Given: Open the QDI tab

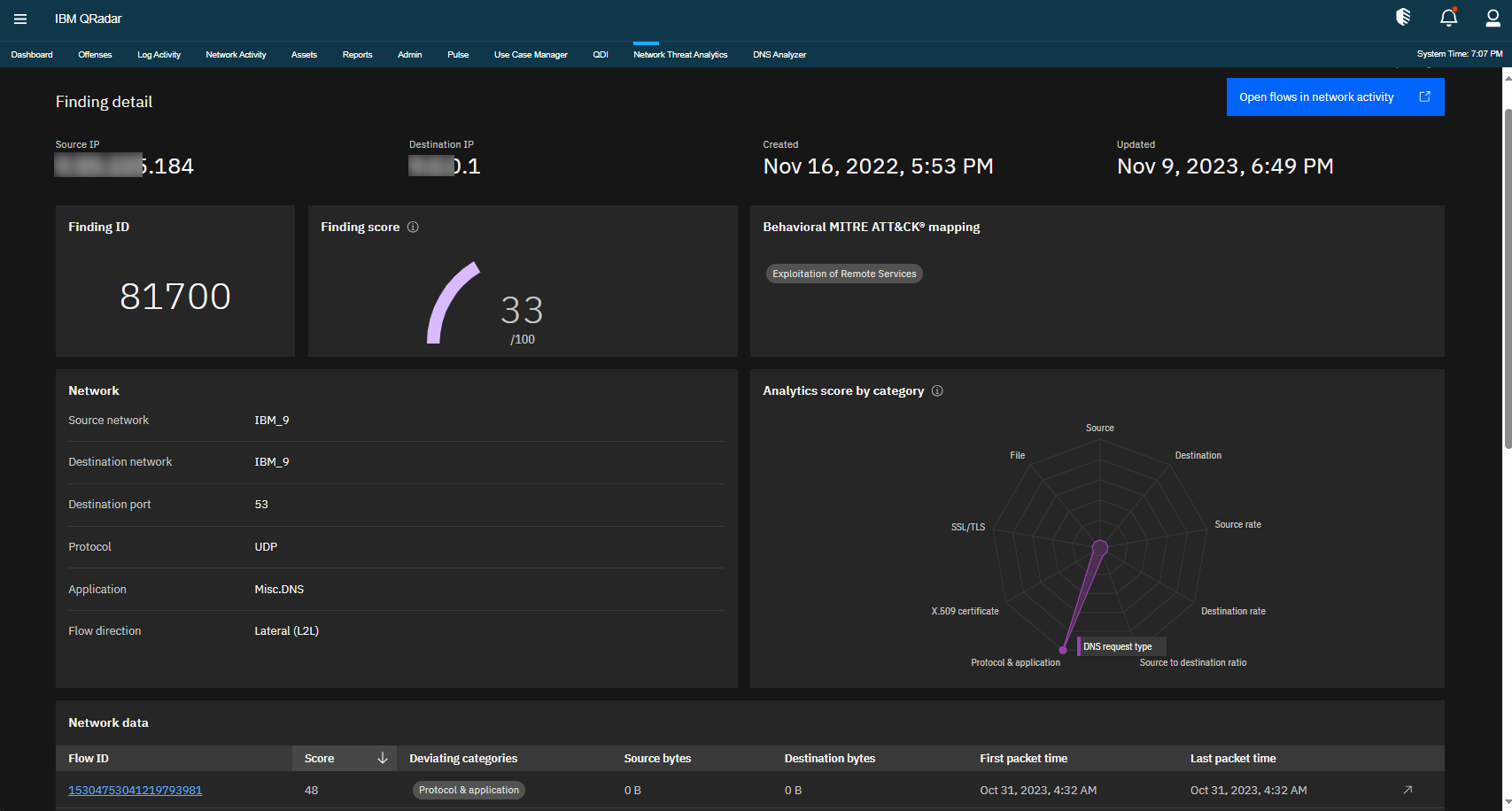Looking at the screenshot, I should tap(601, 54).
